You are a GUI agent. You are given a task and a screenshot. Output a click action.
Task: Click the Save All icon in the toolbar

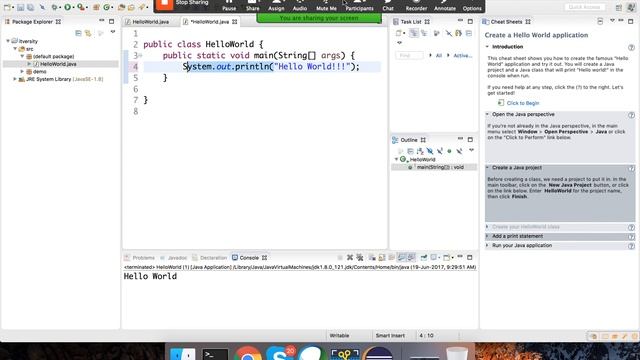(30, 7)
